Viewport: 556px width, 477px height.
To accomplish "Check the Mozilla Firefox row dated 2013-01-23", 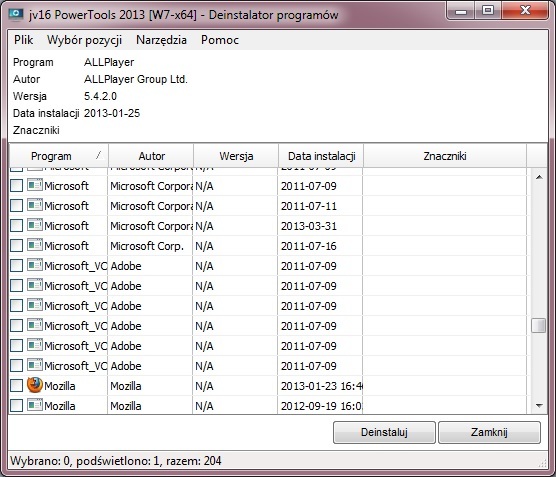I will click(x=16, y=386).
